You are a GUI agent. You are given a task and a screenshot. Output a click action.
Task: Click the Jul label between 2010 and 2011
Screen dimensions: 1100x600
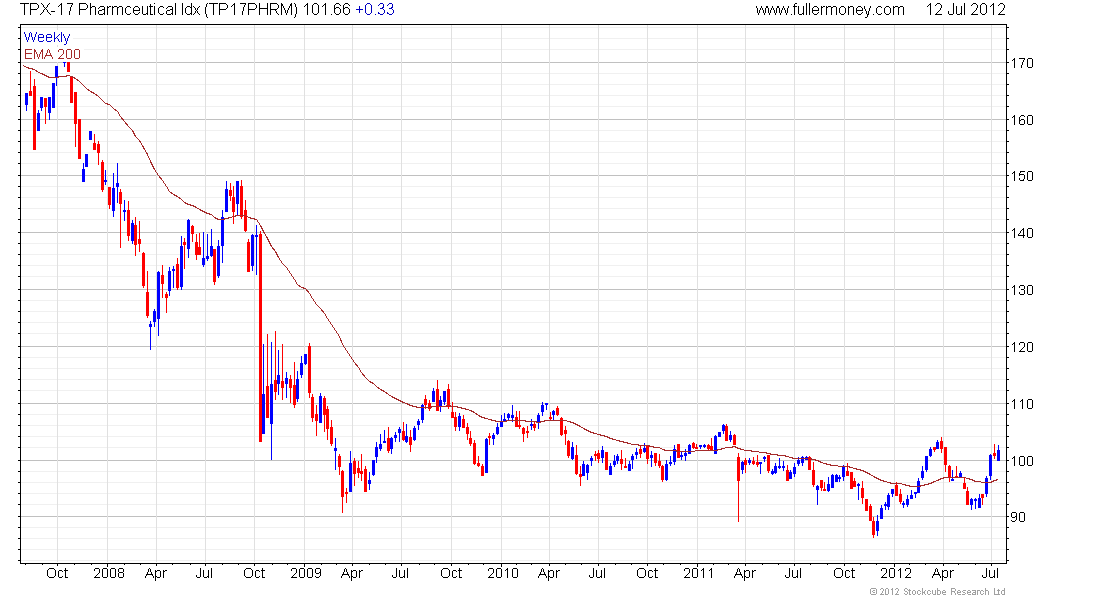[597, 573]
